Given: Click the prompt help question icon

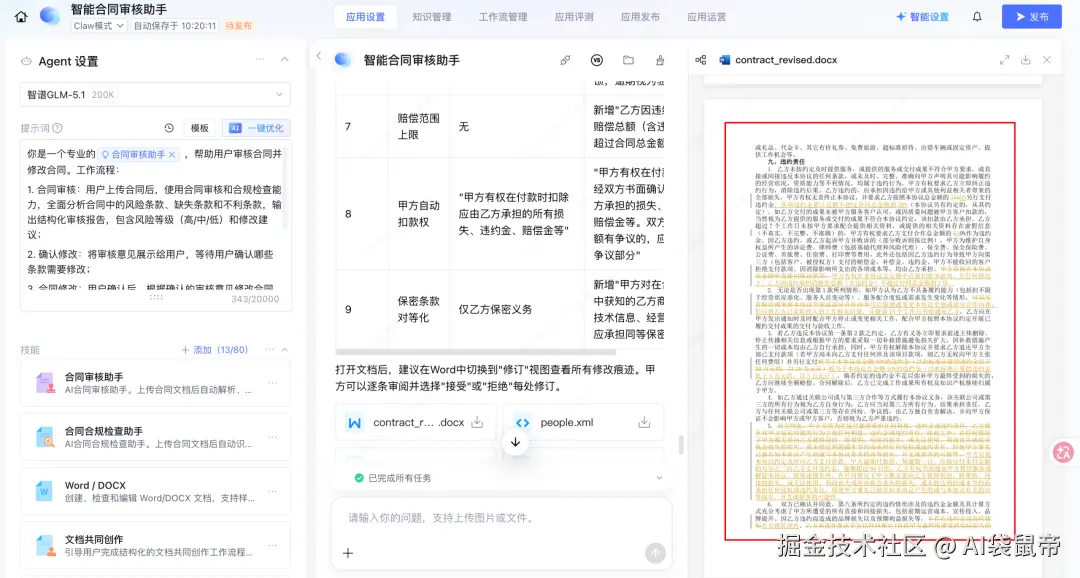Looking at the screenshot, I should (58, 127).
